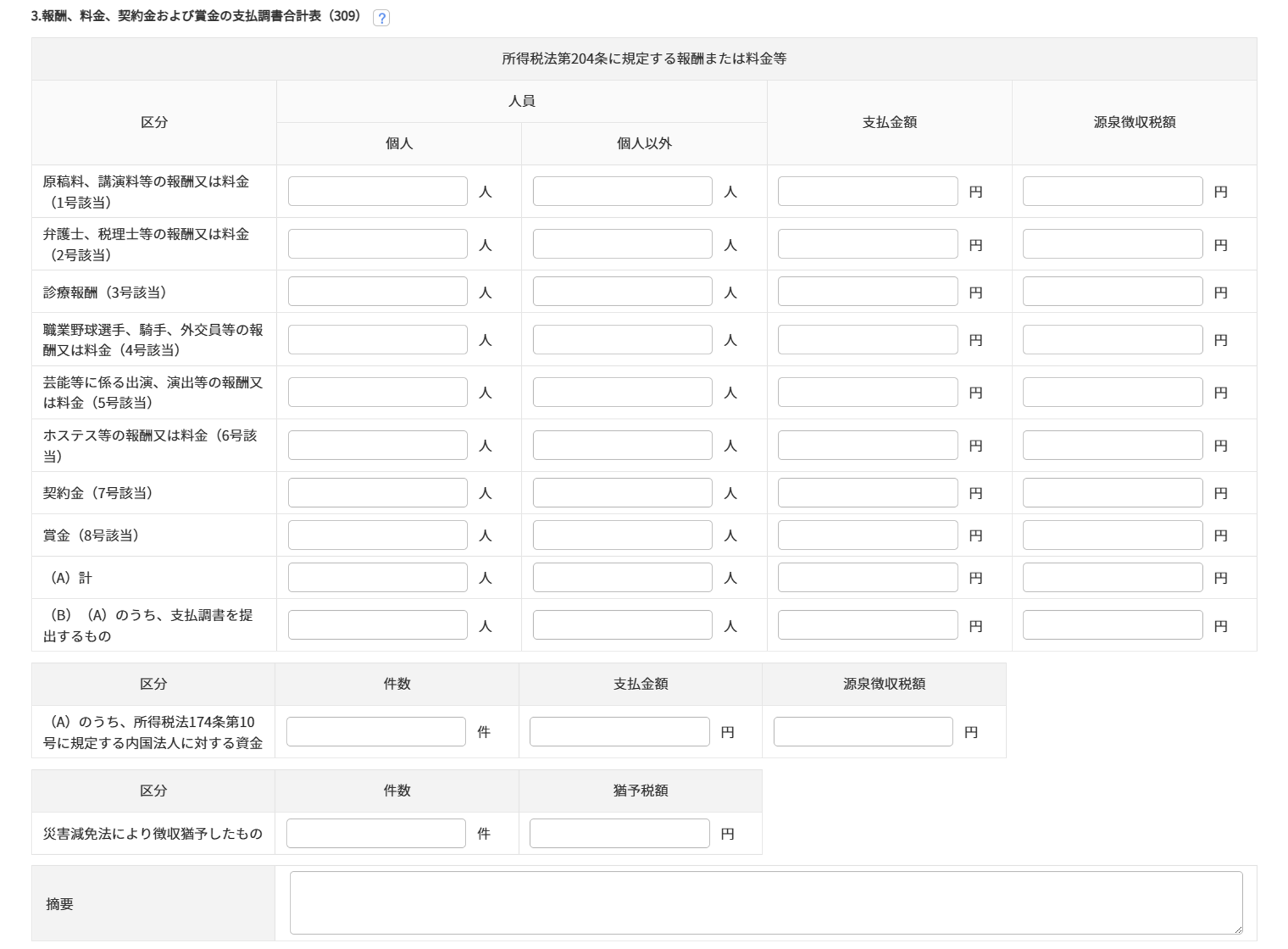Click 源泉徴収税額 field for 賞金 row

(1112, 535)
